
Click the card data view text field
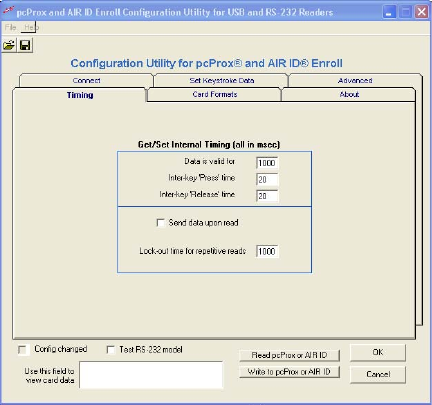(151, 375)
